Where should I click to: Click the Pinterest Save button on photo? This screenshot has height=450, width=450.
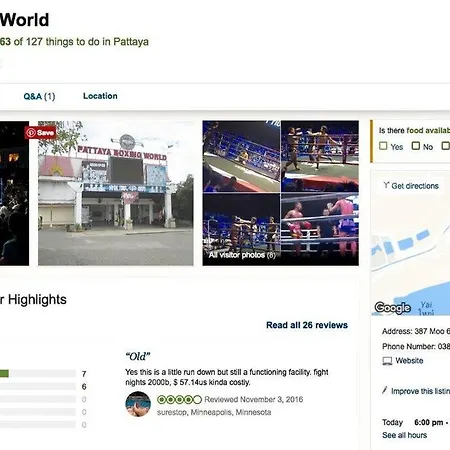[40, 133]
